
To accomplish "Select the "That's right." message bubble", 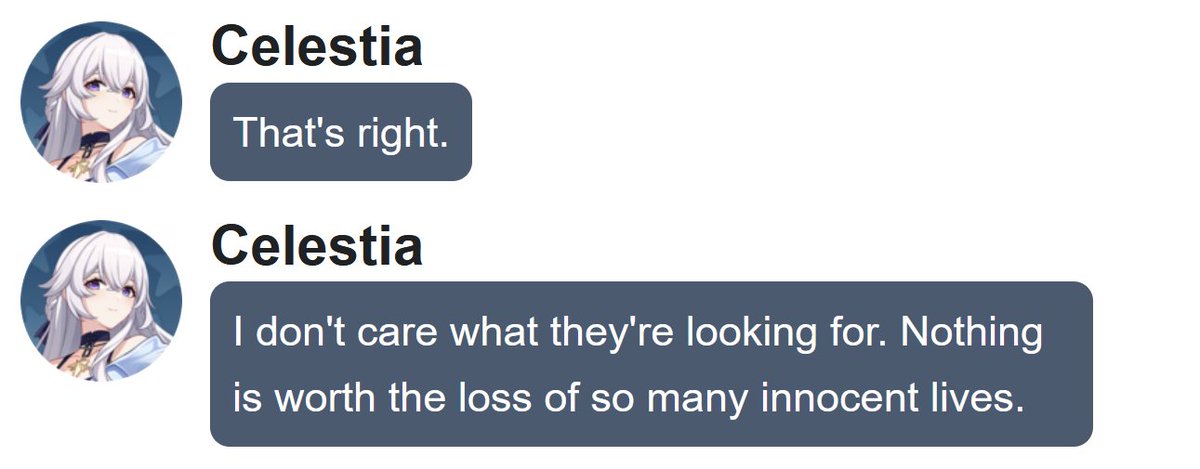I will click(341, 132).
